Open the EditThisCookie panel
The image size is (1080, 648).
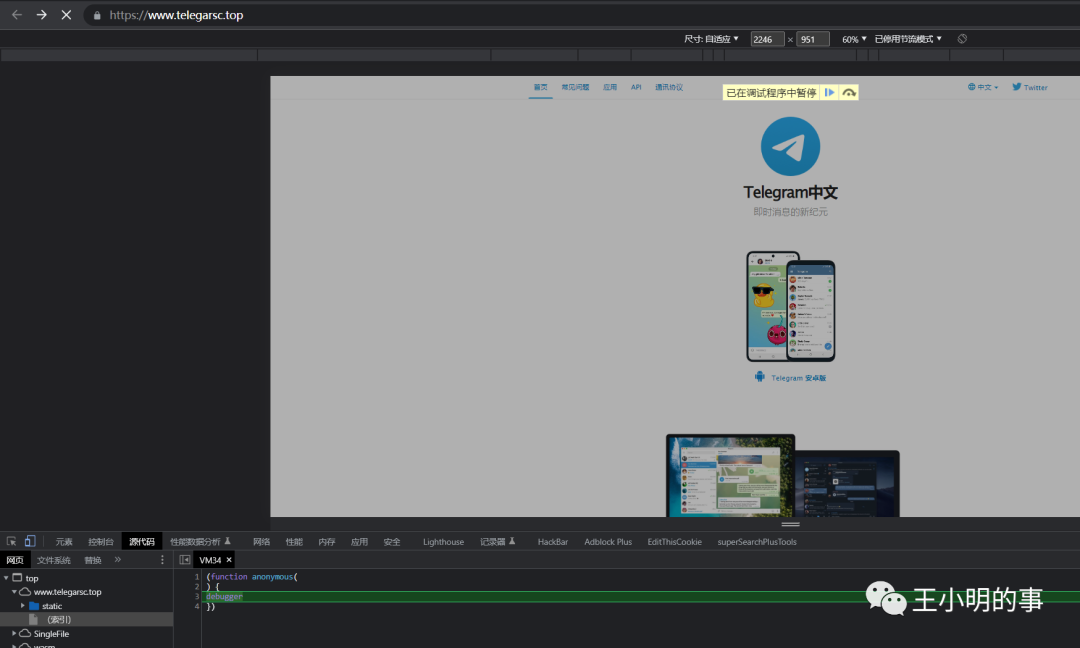click(x=674, y=542)
